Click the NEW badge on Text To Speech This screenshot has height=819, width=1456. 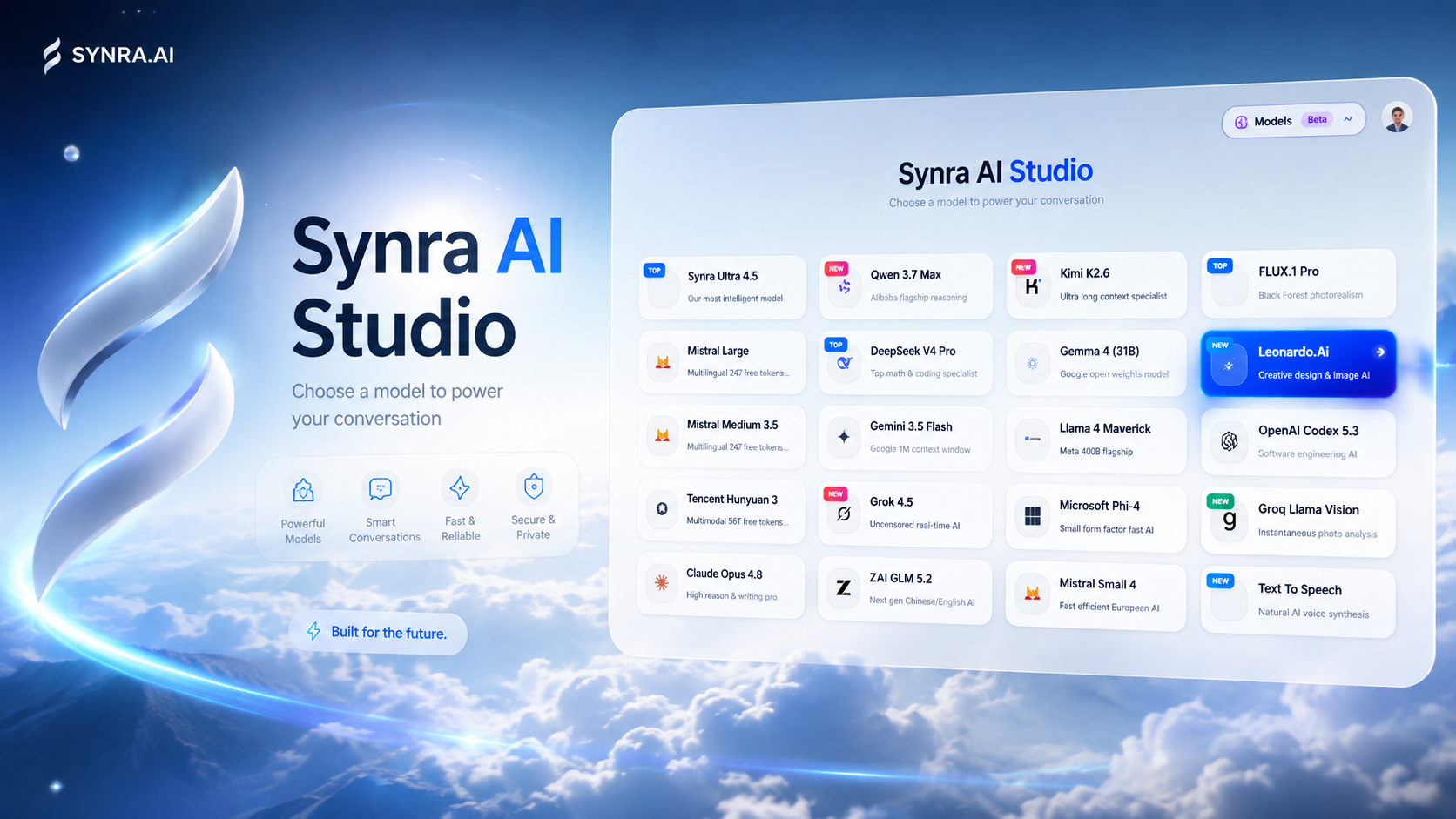[1220, 581]
